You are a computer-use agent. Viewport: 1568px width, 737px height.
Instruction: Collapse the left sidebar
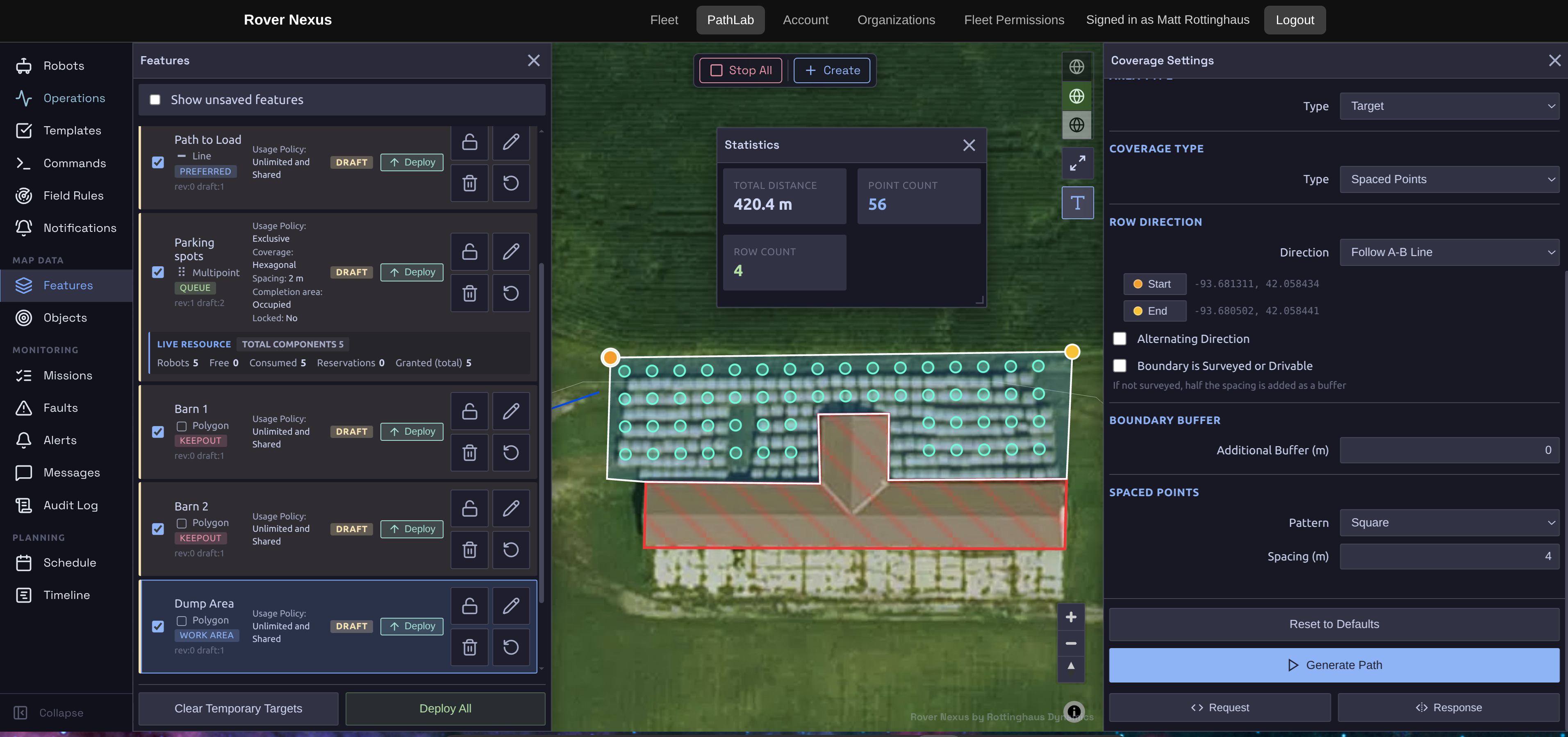pyautogui.click(x=49, y=713)
